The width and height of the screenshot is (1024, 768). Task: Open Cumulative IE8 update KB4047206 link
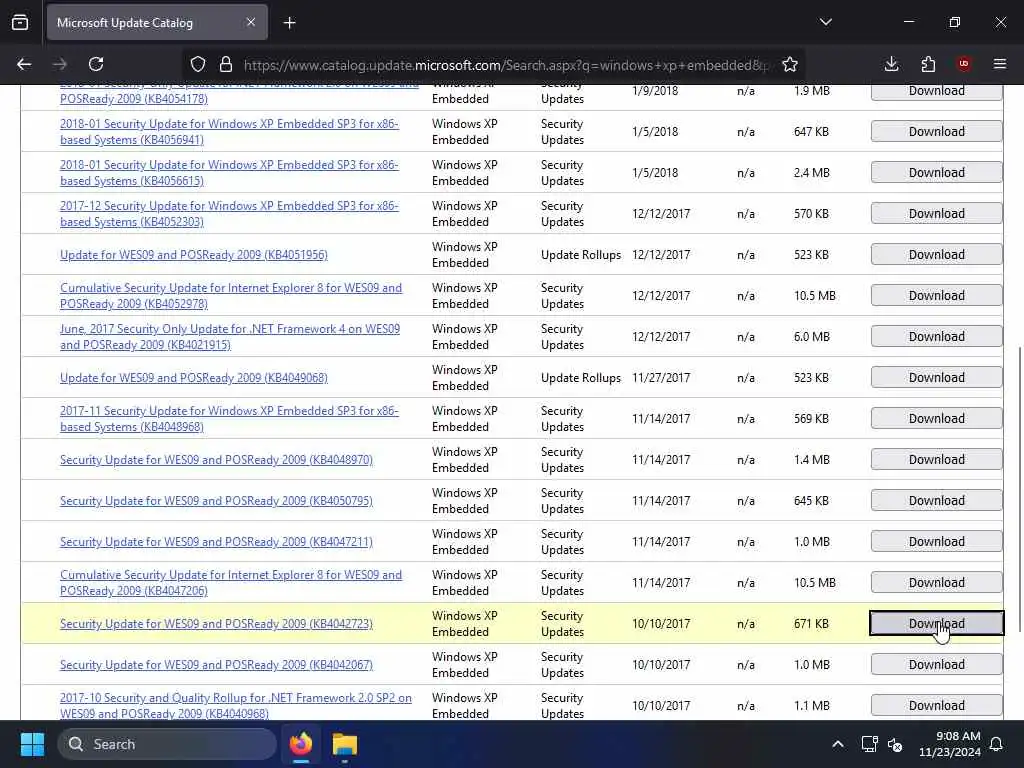pyautogui.click(x=231, y=583)
